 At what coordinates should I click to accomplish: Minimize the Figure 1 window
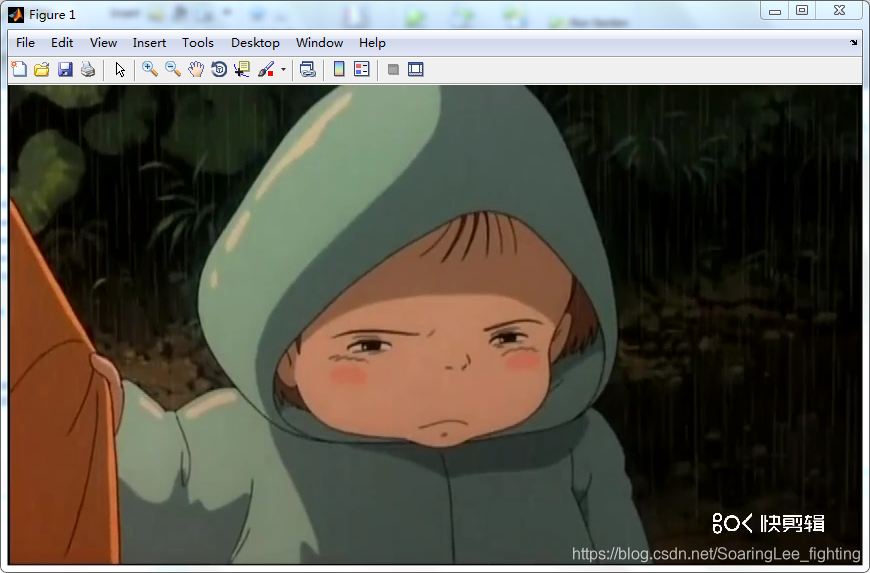775,11
